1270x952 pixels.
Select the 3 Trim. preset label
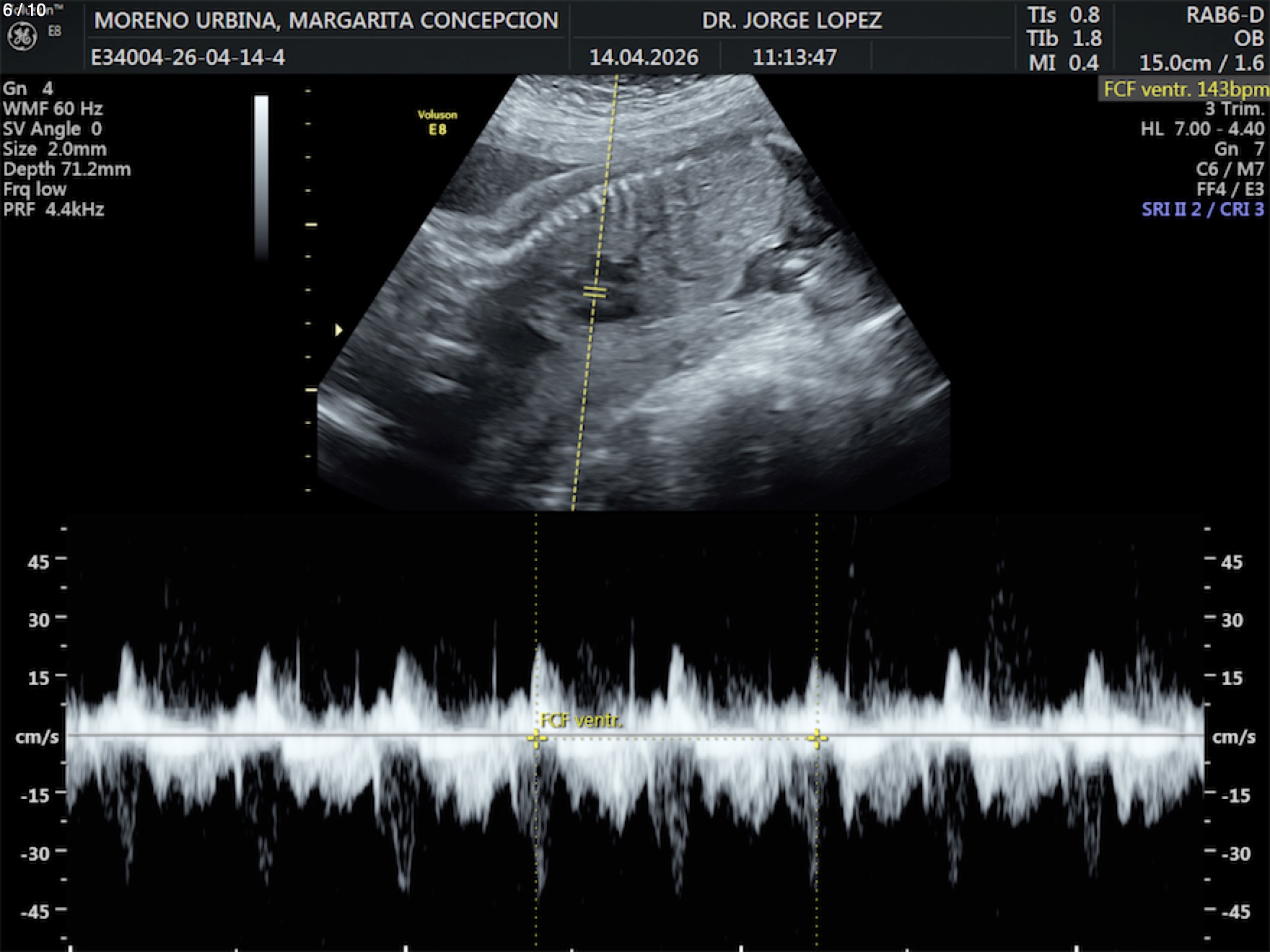pos(1234,109)
